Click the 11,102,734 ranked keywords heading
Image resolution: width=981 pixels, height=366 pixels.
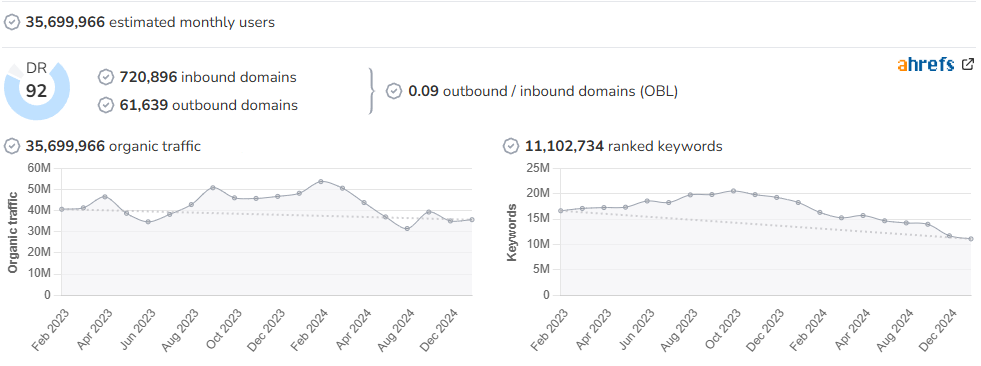point(624,146)
